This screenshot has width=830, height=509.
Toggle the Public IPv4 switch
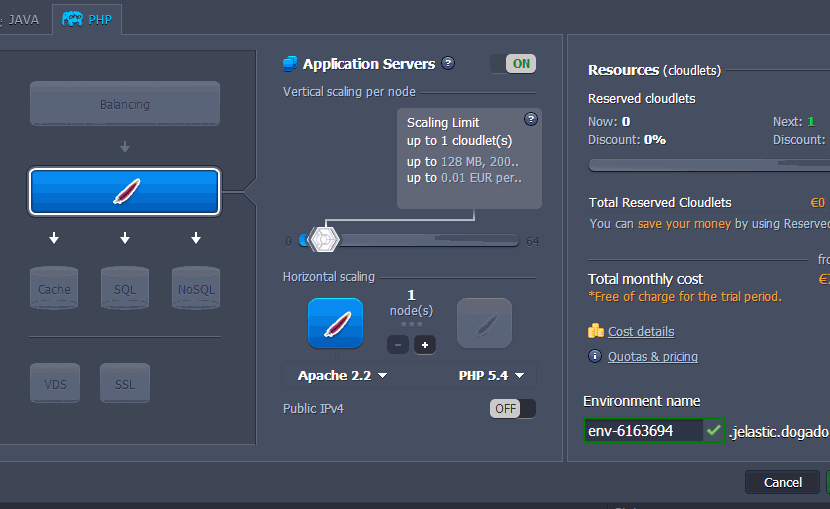tap(513, 408)
